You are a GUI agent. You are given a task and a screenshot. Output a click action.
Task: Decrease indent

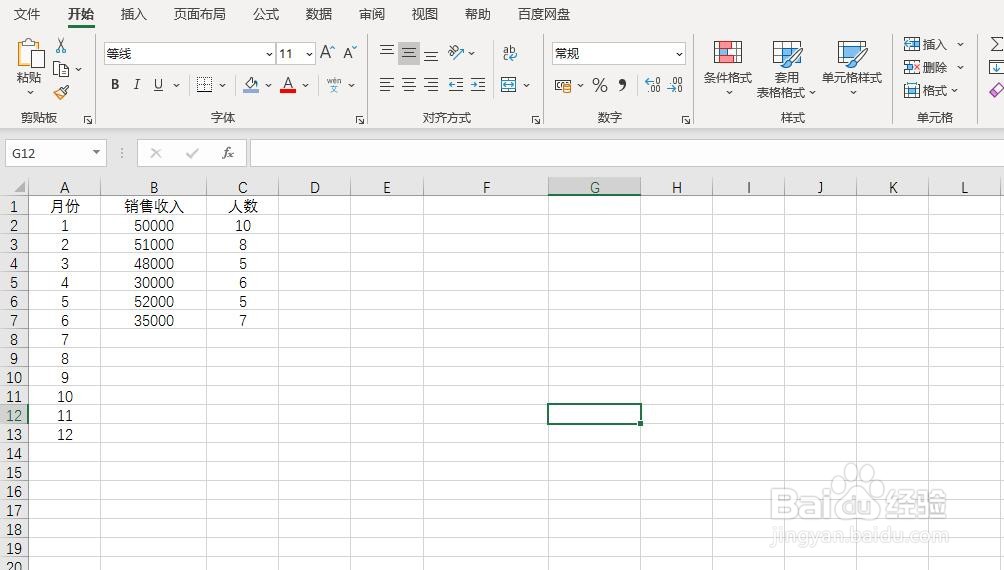coord(456,85)
